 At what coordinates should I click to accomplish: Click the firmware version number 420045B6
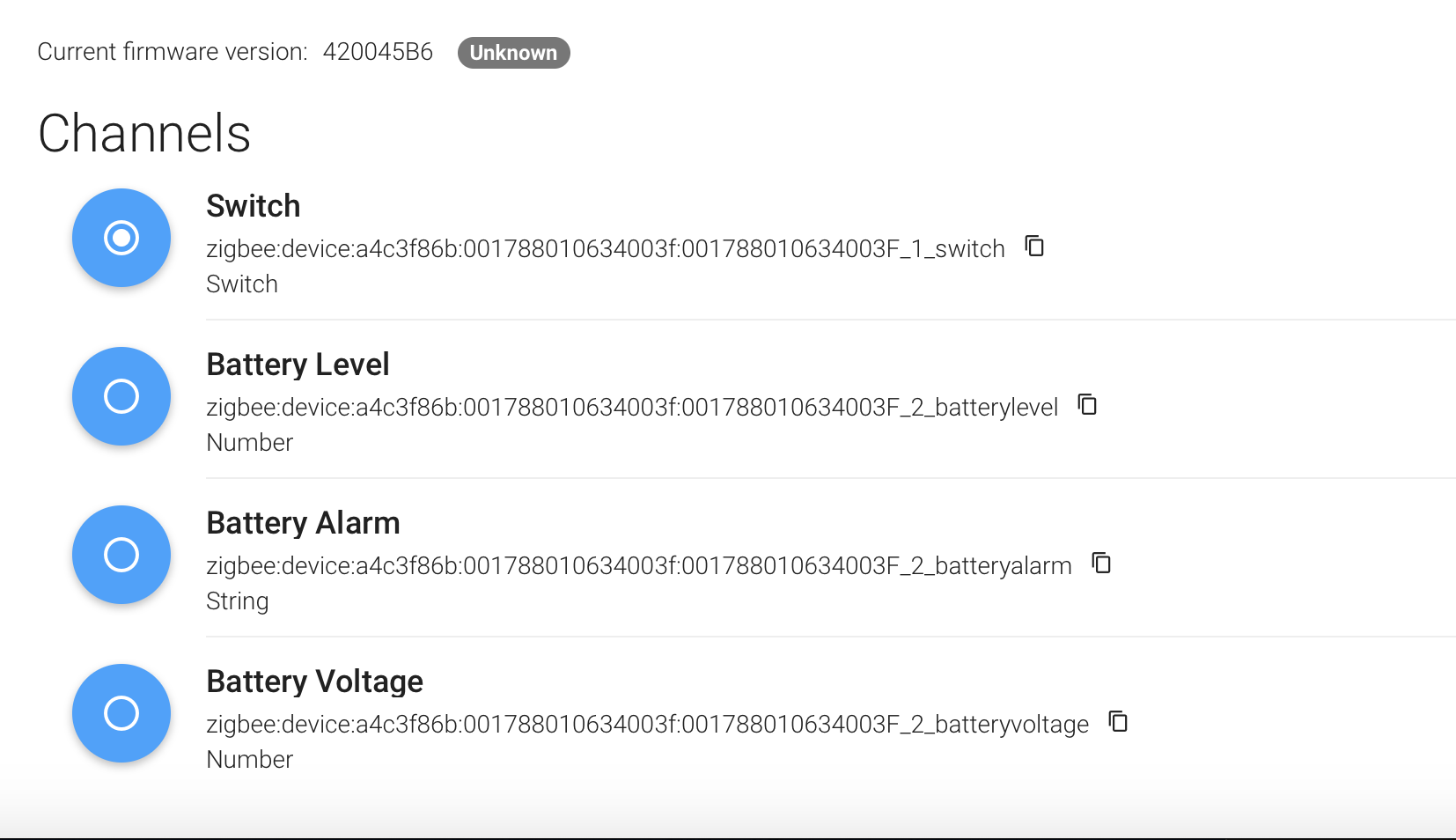(x=378, y=52)
